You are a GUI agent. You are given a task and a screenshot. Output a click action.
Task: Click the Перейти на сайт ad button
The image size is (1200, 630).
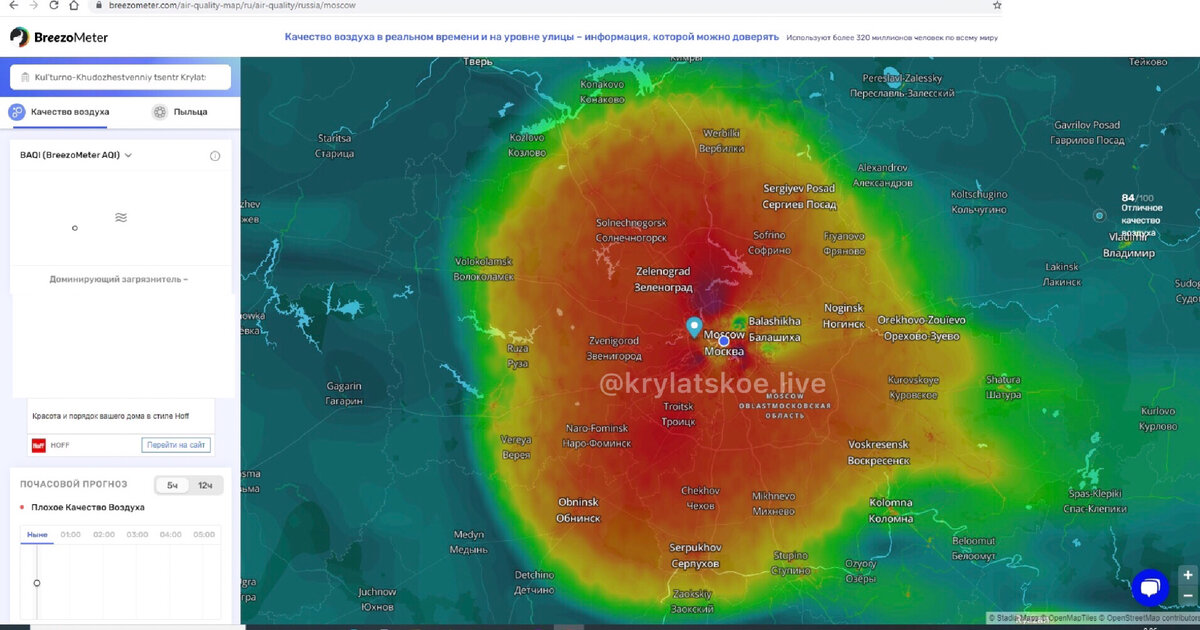point(176,445)
